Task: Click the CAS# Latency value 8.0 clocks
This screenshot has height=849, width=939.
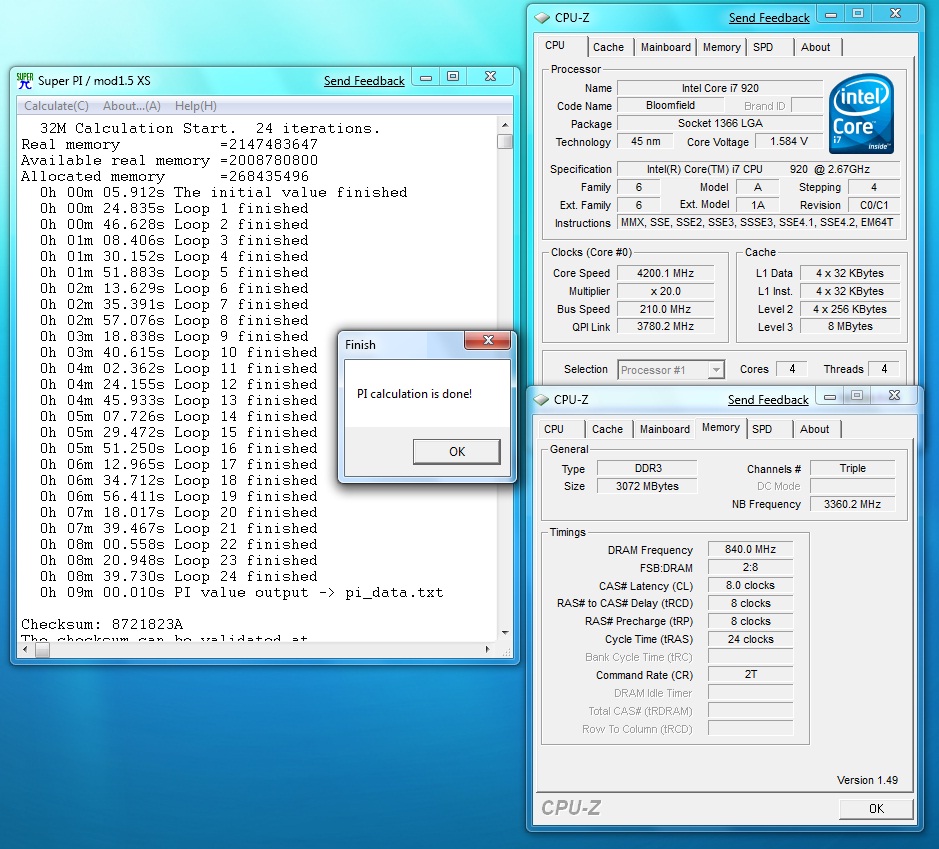Action: 750,586
